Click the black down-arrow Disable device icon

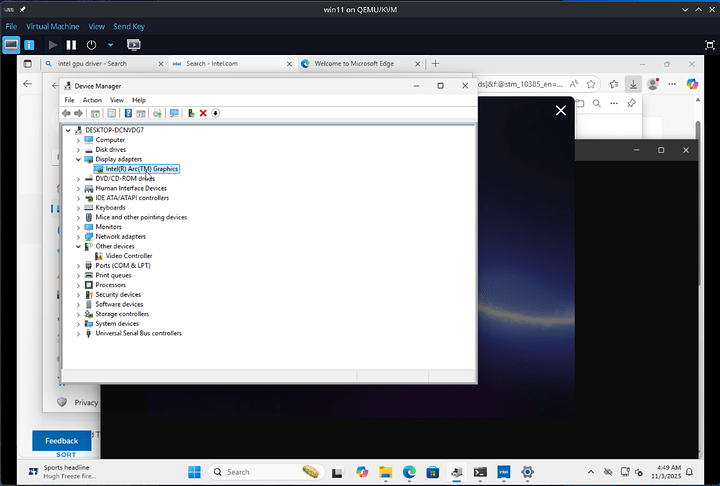(215, 113)
